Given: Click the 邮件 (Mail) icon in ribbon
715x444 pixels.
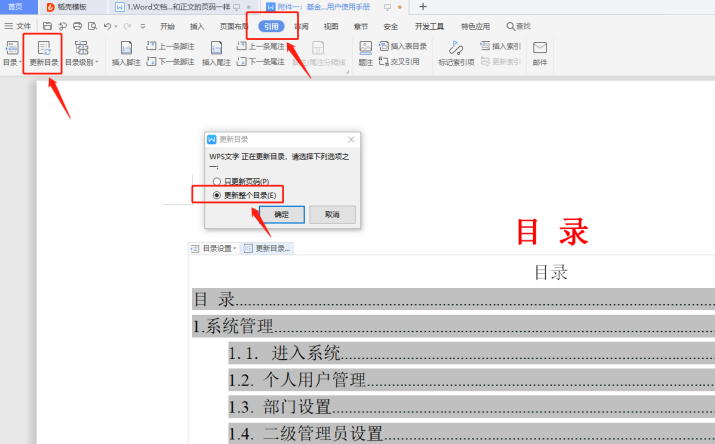Looking at the screenshot, I should (x=540, y=52).
